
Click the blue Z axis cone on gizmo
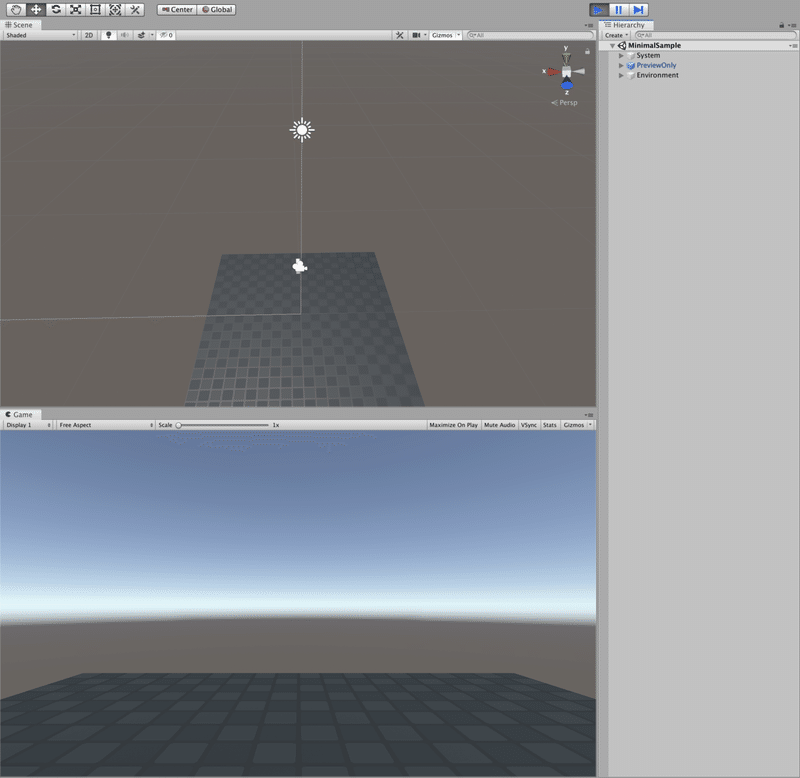(x=567, y=86)
